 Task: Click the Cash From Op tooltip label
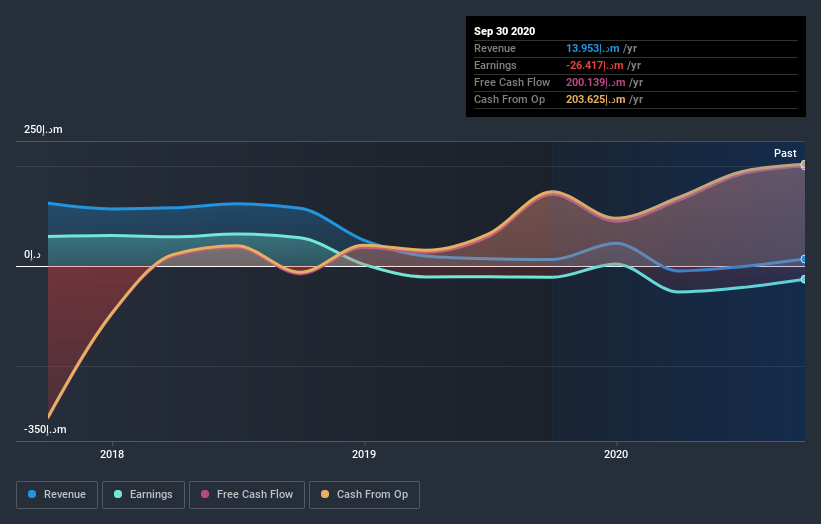coord(509,99)
